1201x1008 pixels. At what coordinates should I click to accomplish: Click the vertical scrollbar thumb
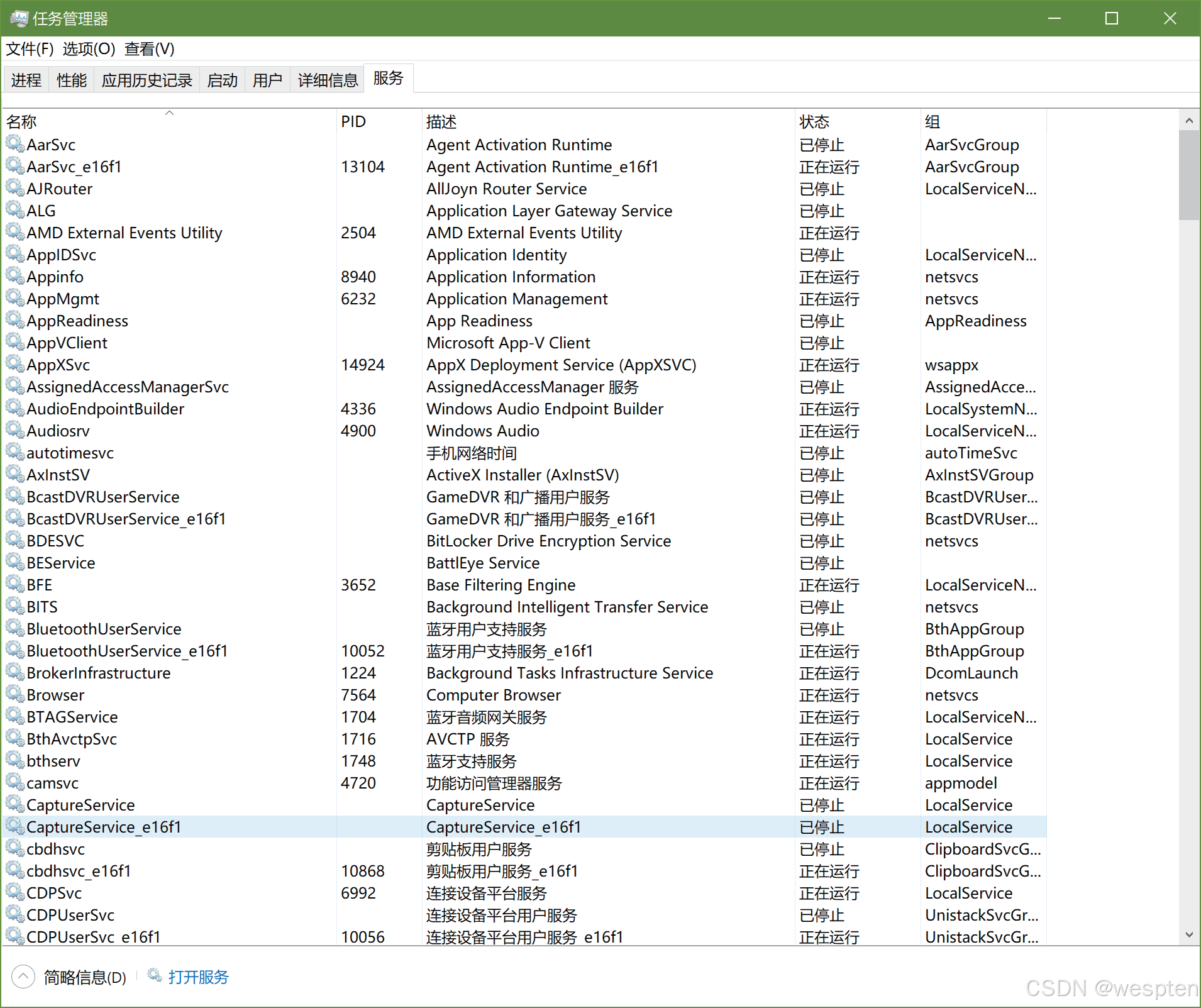(1188, 175)
